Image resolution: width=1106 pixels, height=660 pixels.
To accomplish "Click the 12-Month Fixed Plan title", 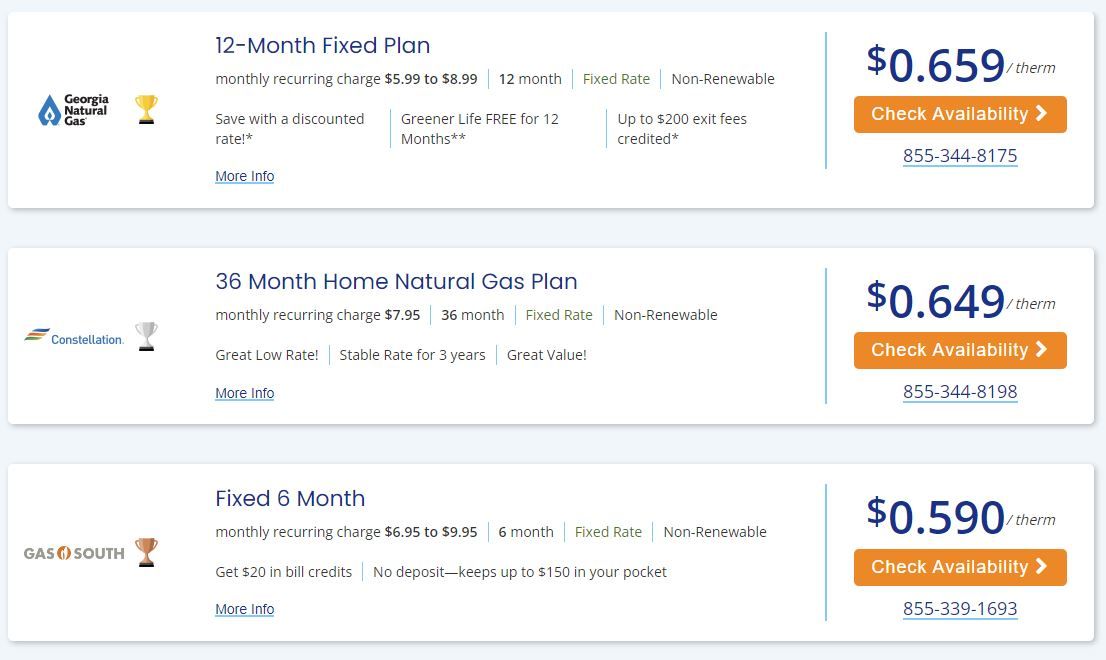I will click(322, 46).
